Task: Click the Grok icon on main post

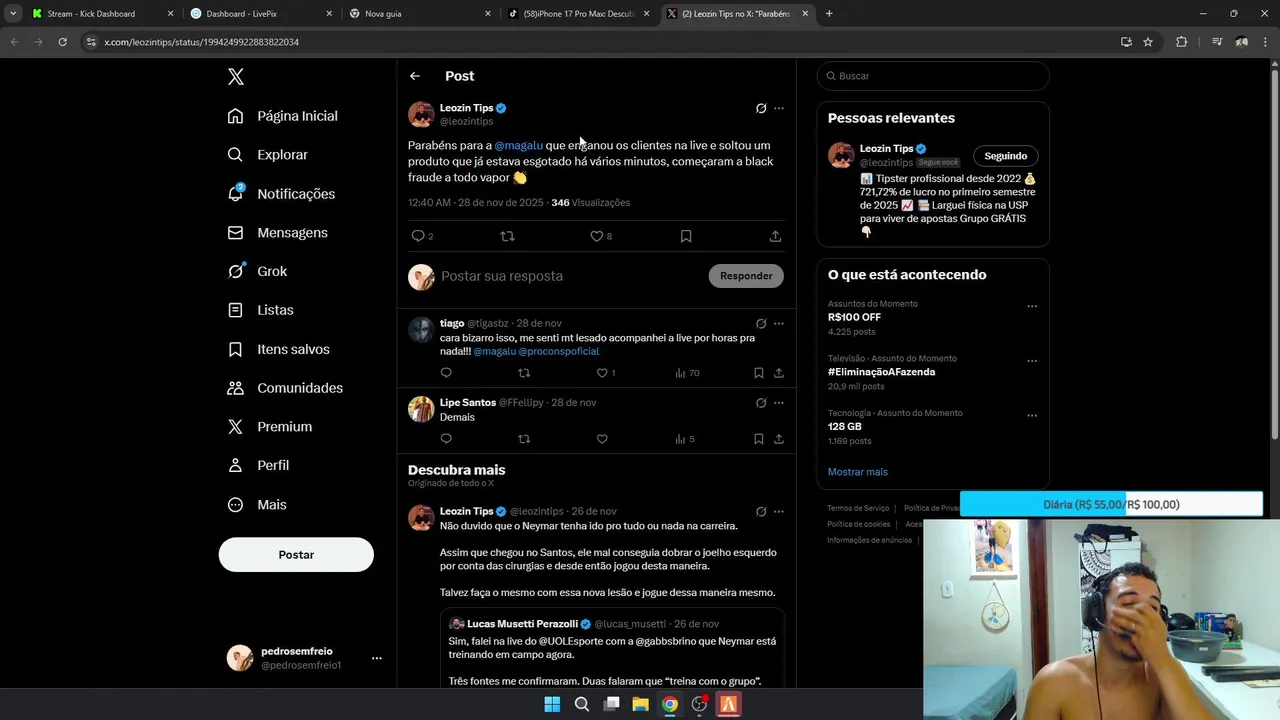Action: click(x=761, y=108)
